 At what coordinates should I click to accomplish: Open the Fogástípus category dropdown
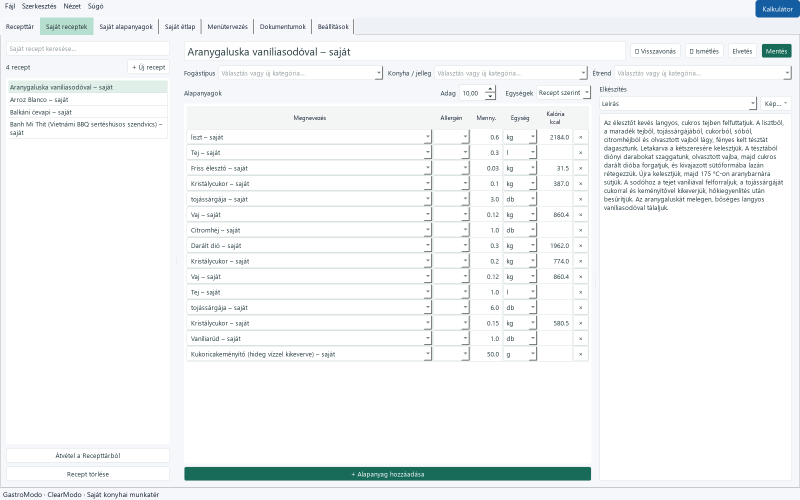pyautogui.click(x=378, y=73)
